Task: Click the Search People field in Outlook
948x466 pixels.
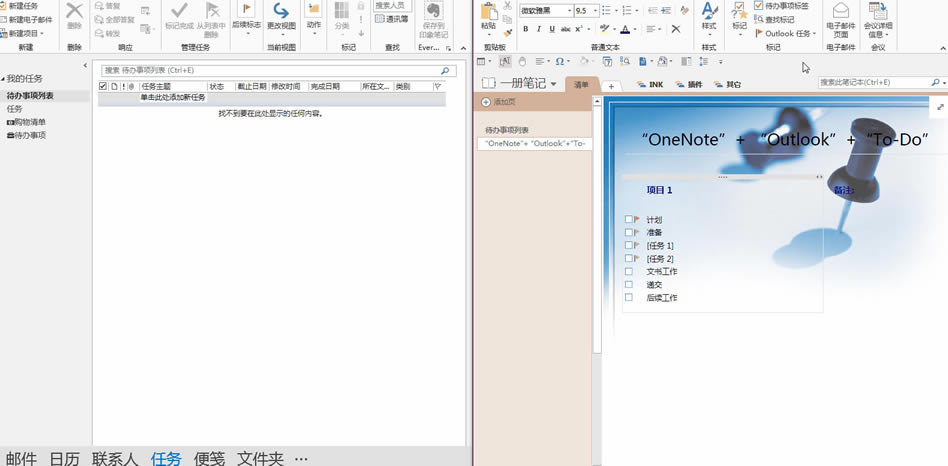Action: 392,5
